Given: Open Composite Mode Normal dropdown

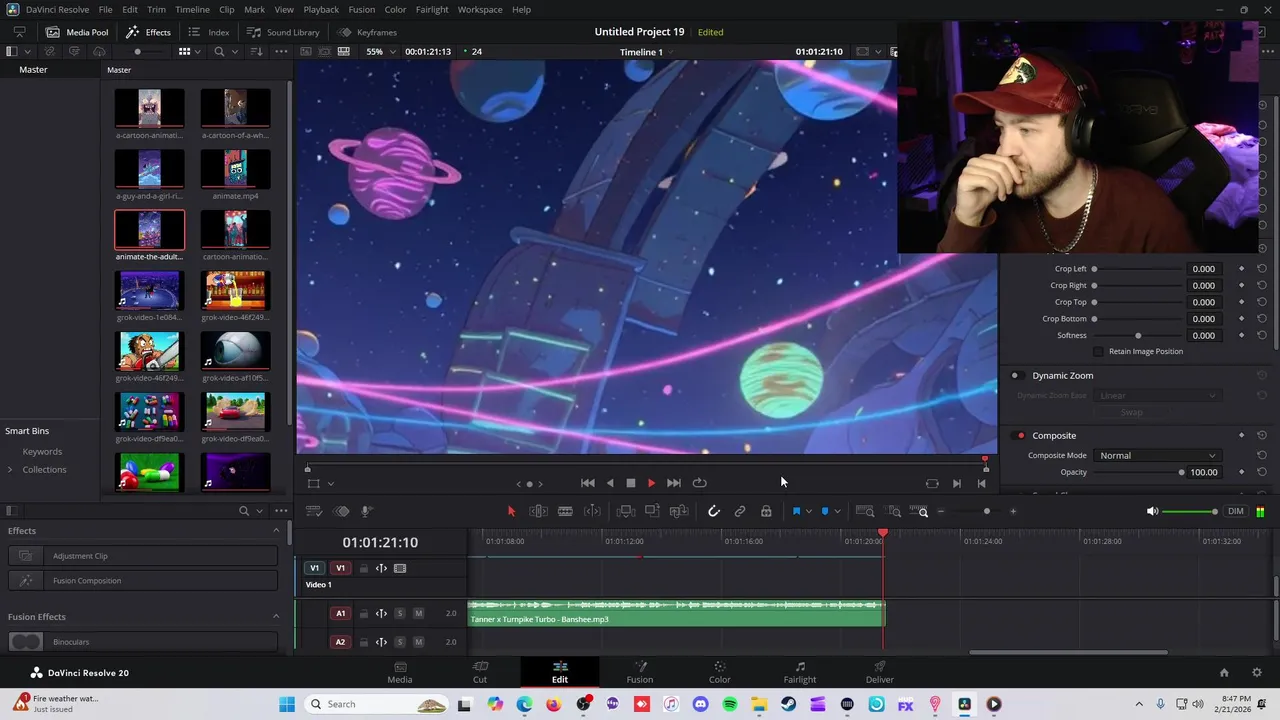Looking at the screenshot, I should click(x=1157, y=456).
